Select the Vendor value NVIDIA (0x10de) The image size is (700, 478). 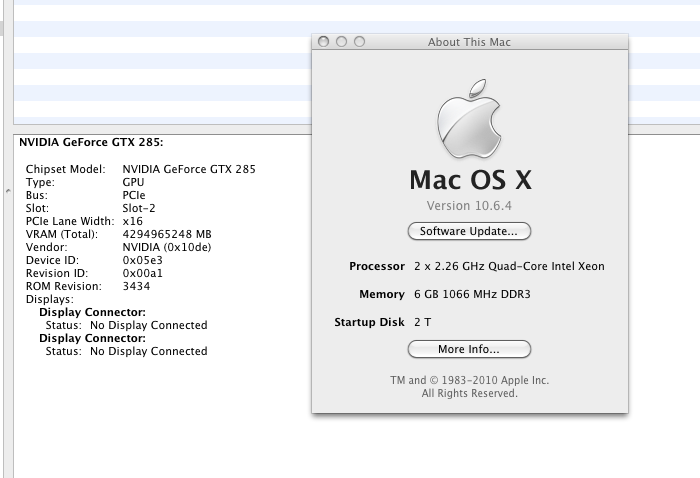click(x=167, y=247)
